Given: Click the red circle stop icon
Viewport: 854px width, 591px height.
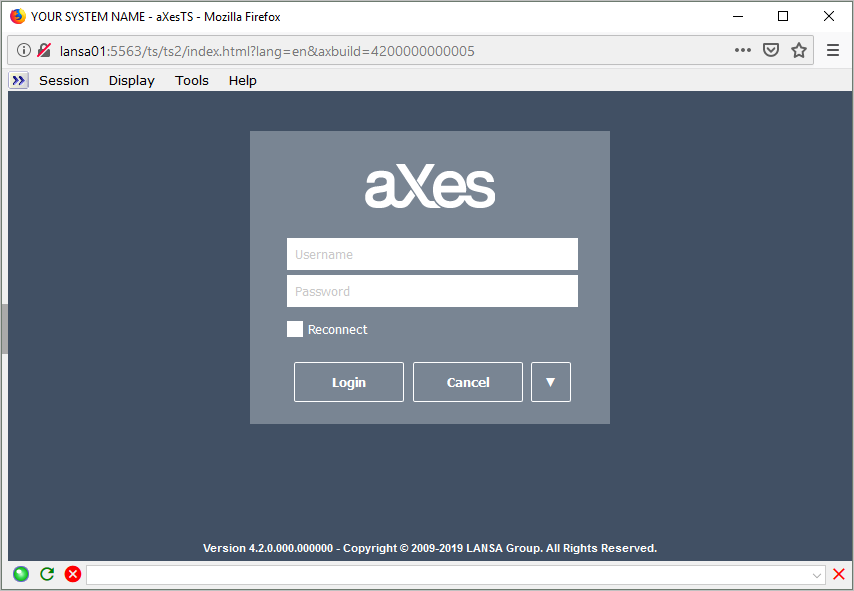Looking at the screenshot, I should pyautogui.click(x=73, y=574).
